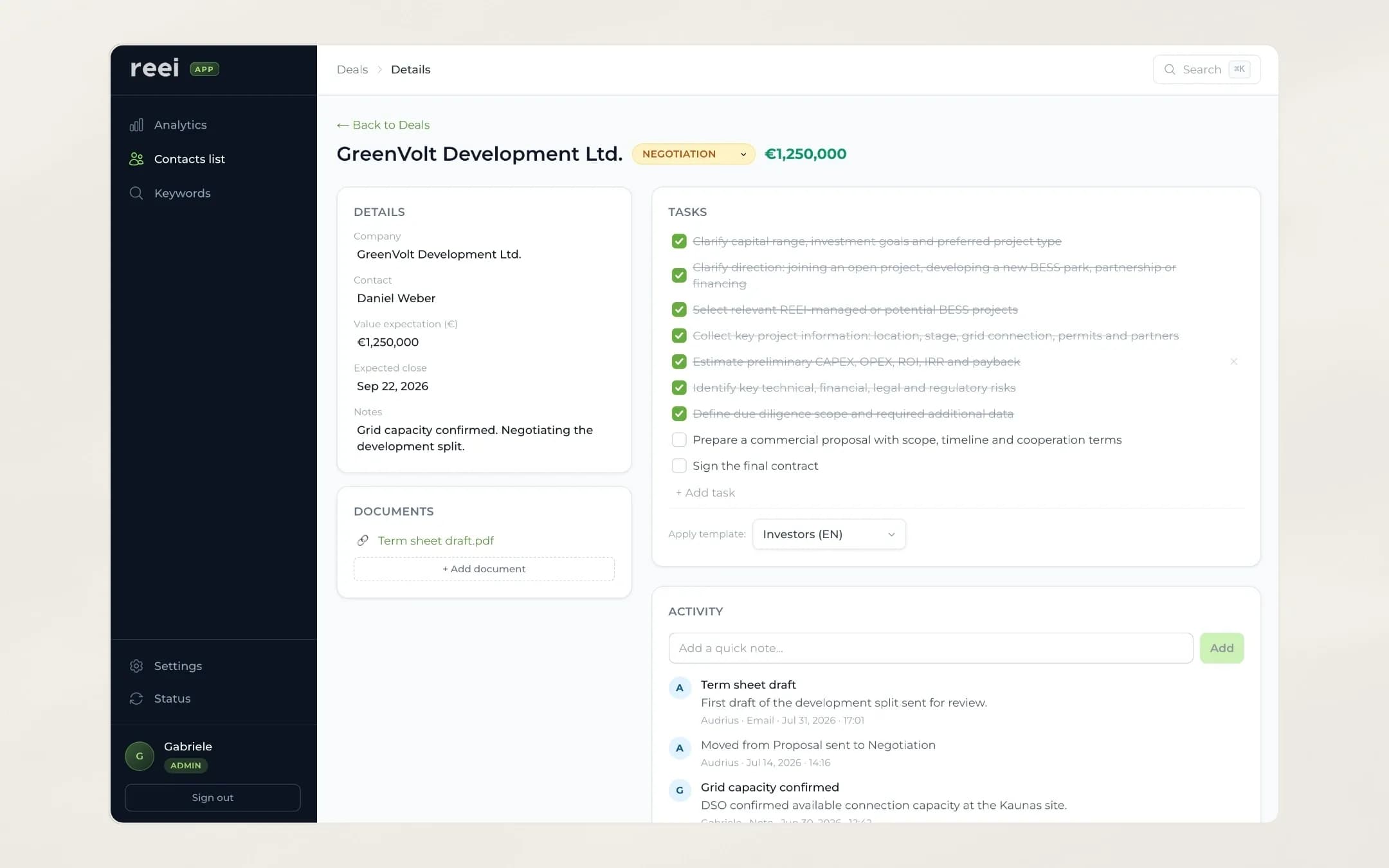Screen dimensions: 1389x868
Task: Uncheck Identify key technical risks task
Action: pyautogui.click(x=679, y=388)
